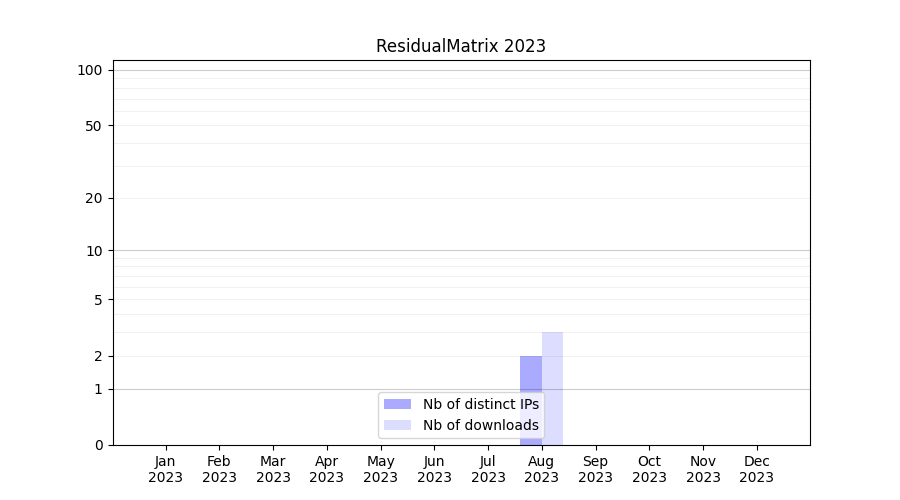Click the ResidualMatrix 2023 chart title
The image size is (900, 500).
tap(460, 46)
